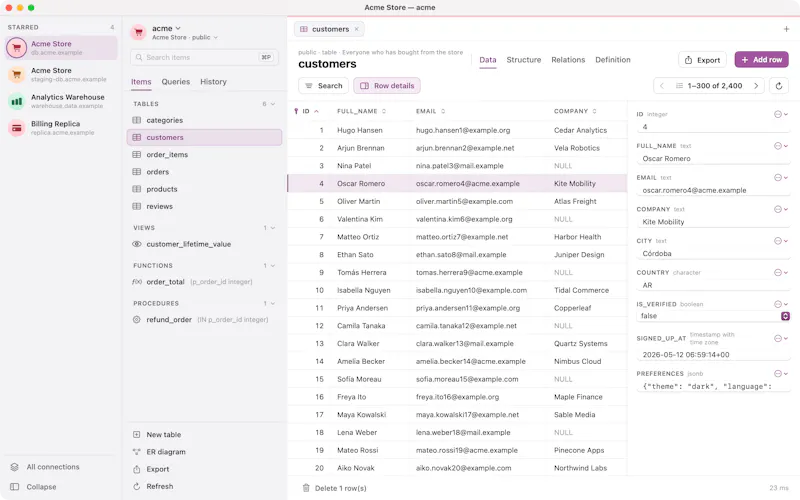Viewport: 800px width, 500px height.
Task: Go to the next page of rows
Action: 756,86
